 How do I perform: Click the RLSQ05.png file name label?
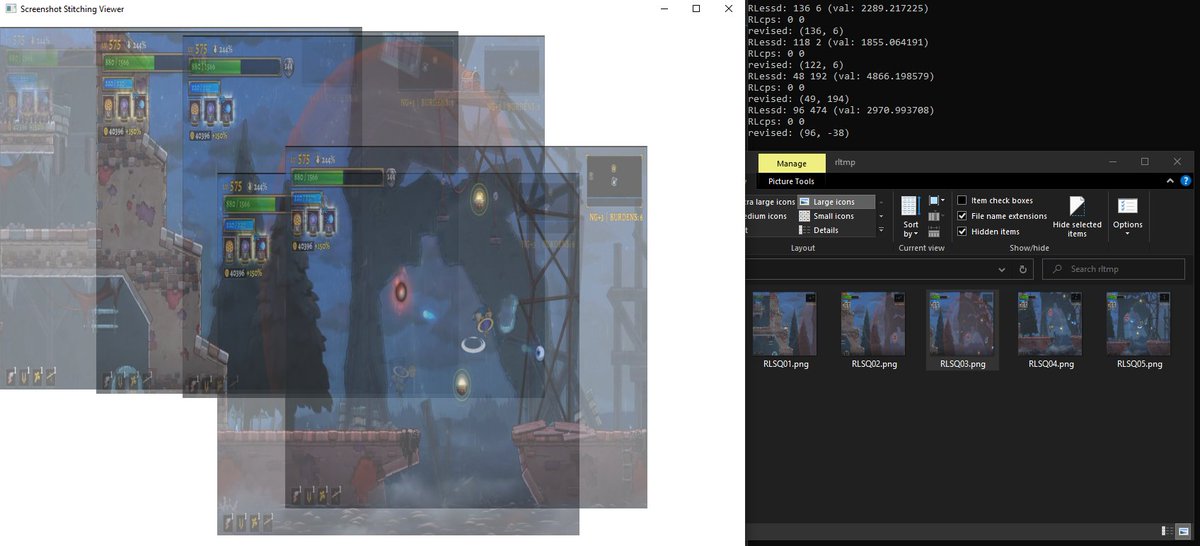(1138, 364)
